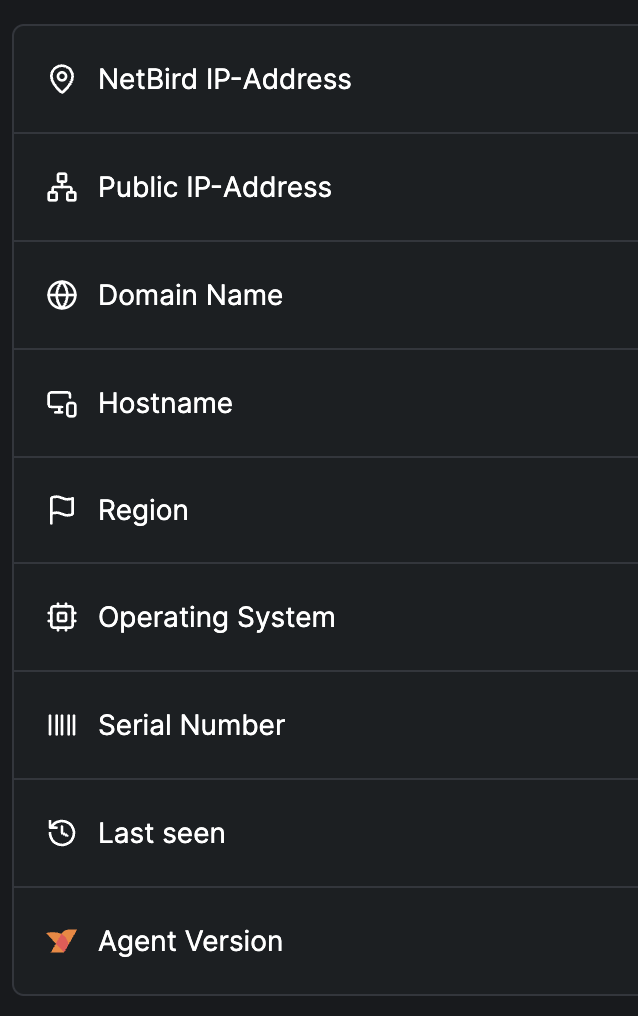Click empty area of the Region row
This screenshot has height=1016, width=638.
point(415,511)
